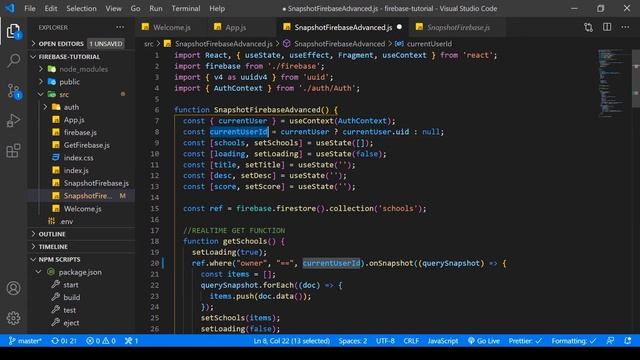Open the Manage settings gear
Screen dimensions: 640x360
click(x=13, y=318)
